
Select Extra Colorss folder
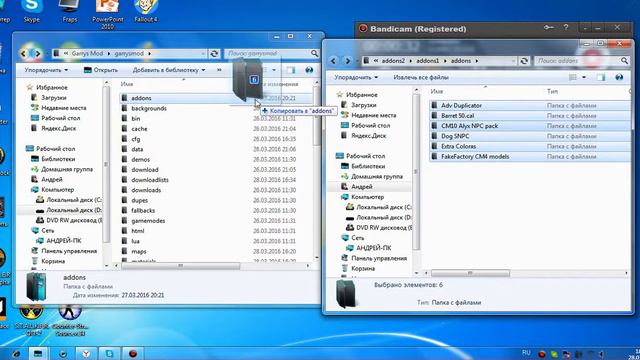click(458, 147)
